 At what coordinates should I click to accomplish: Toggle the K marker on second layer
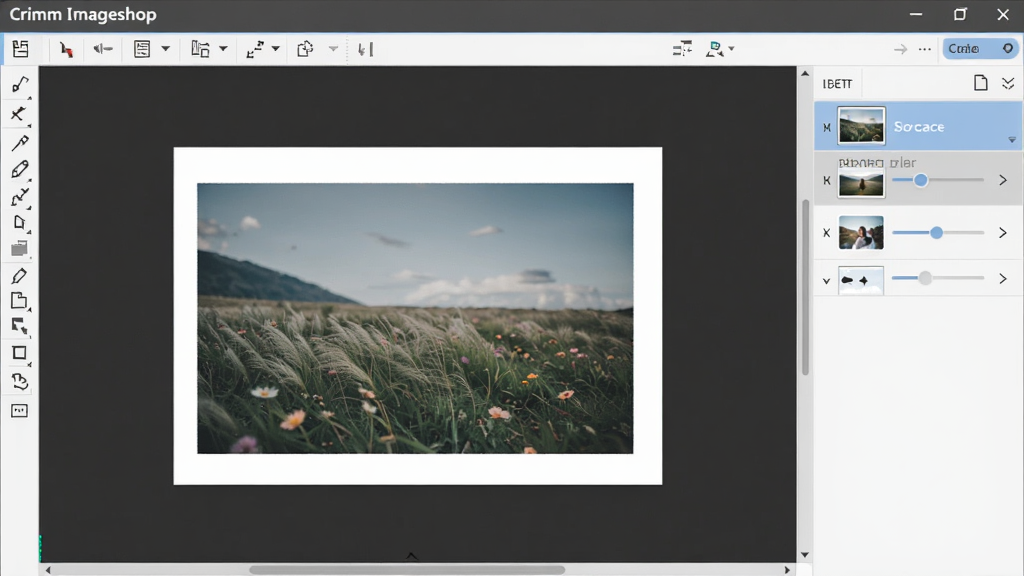[827, 180]
